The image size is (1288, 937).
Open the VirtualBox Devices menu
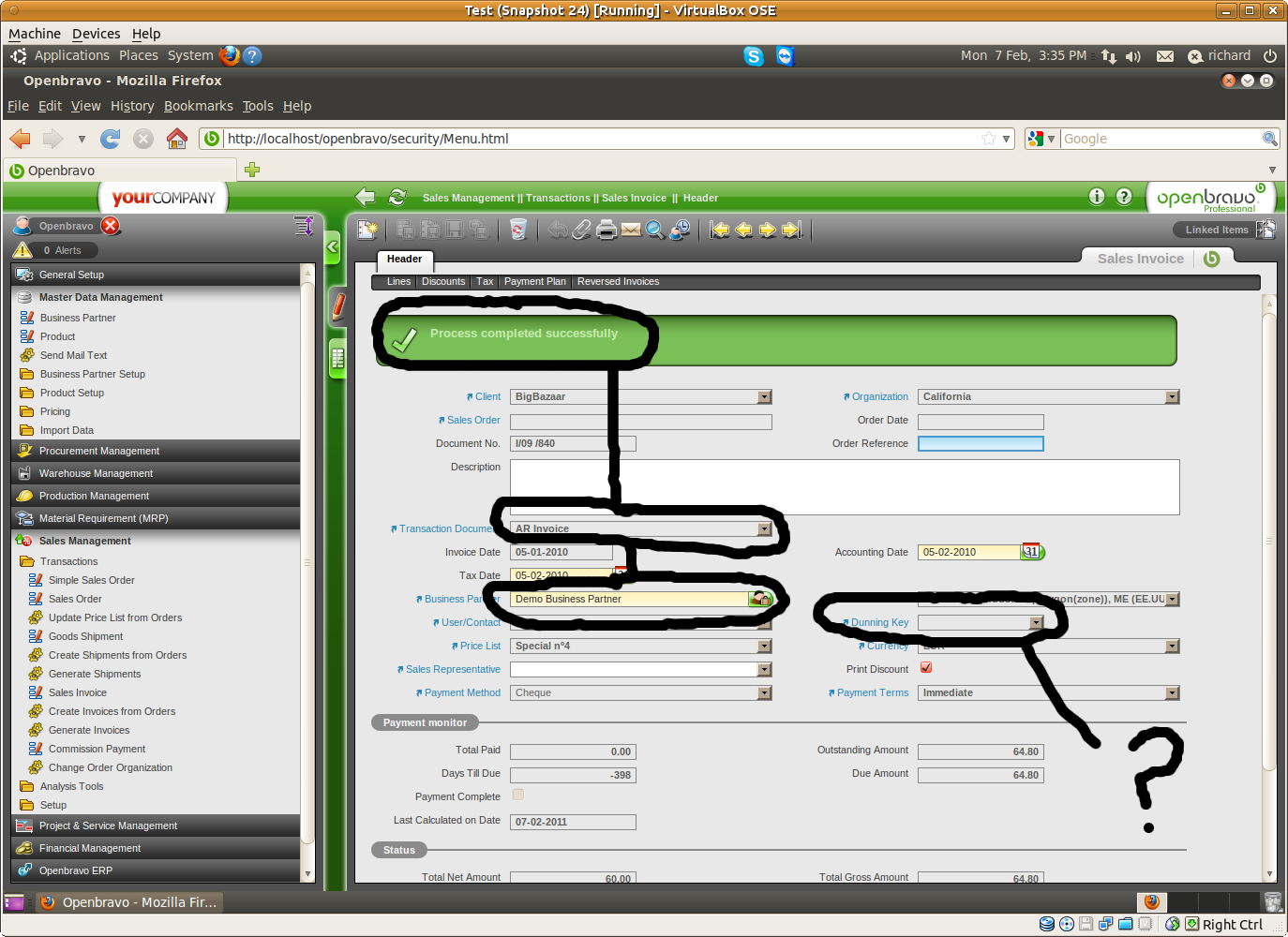(x=97, y=34)
